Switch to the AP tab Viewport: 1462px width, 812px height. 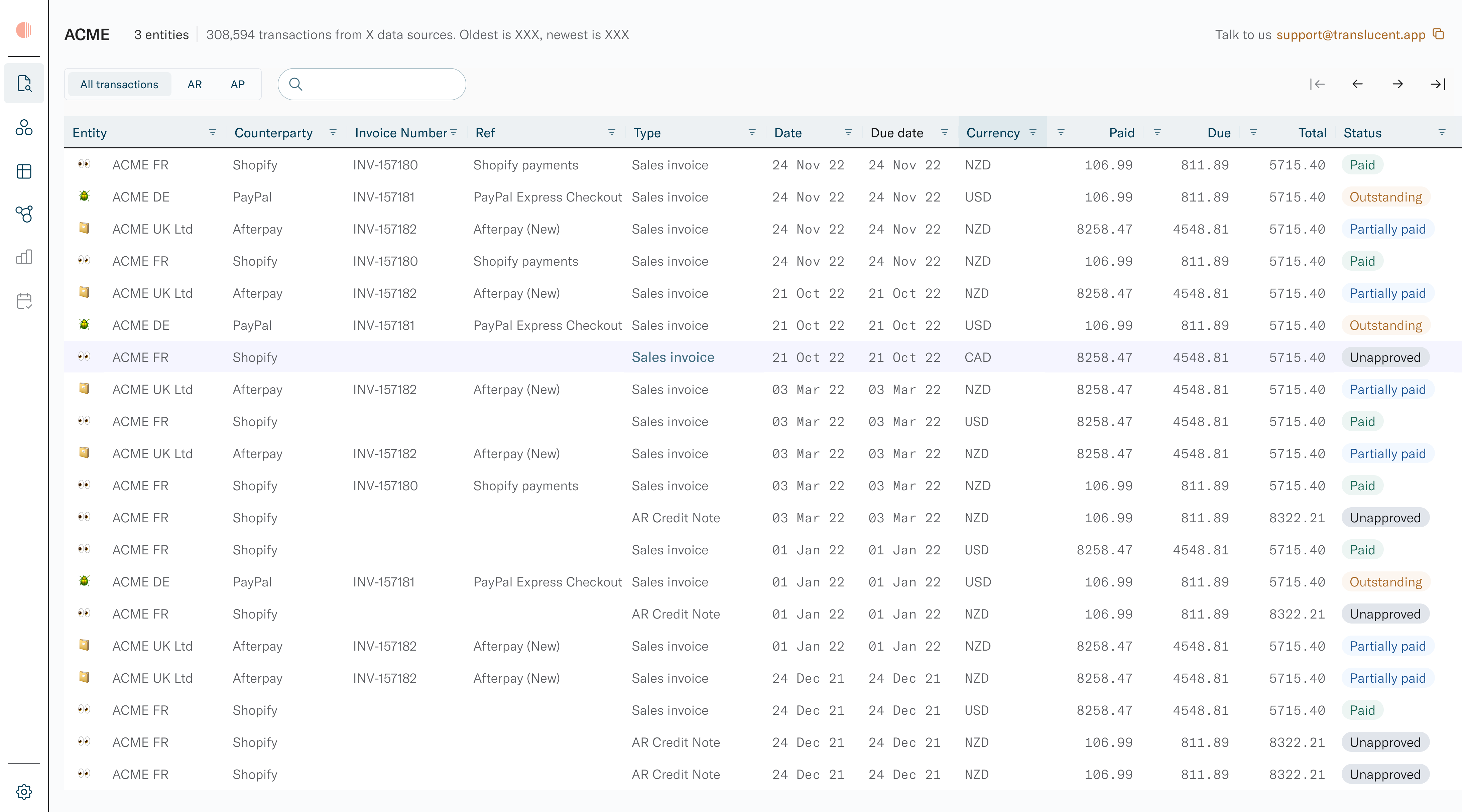(238, 84)
